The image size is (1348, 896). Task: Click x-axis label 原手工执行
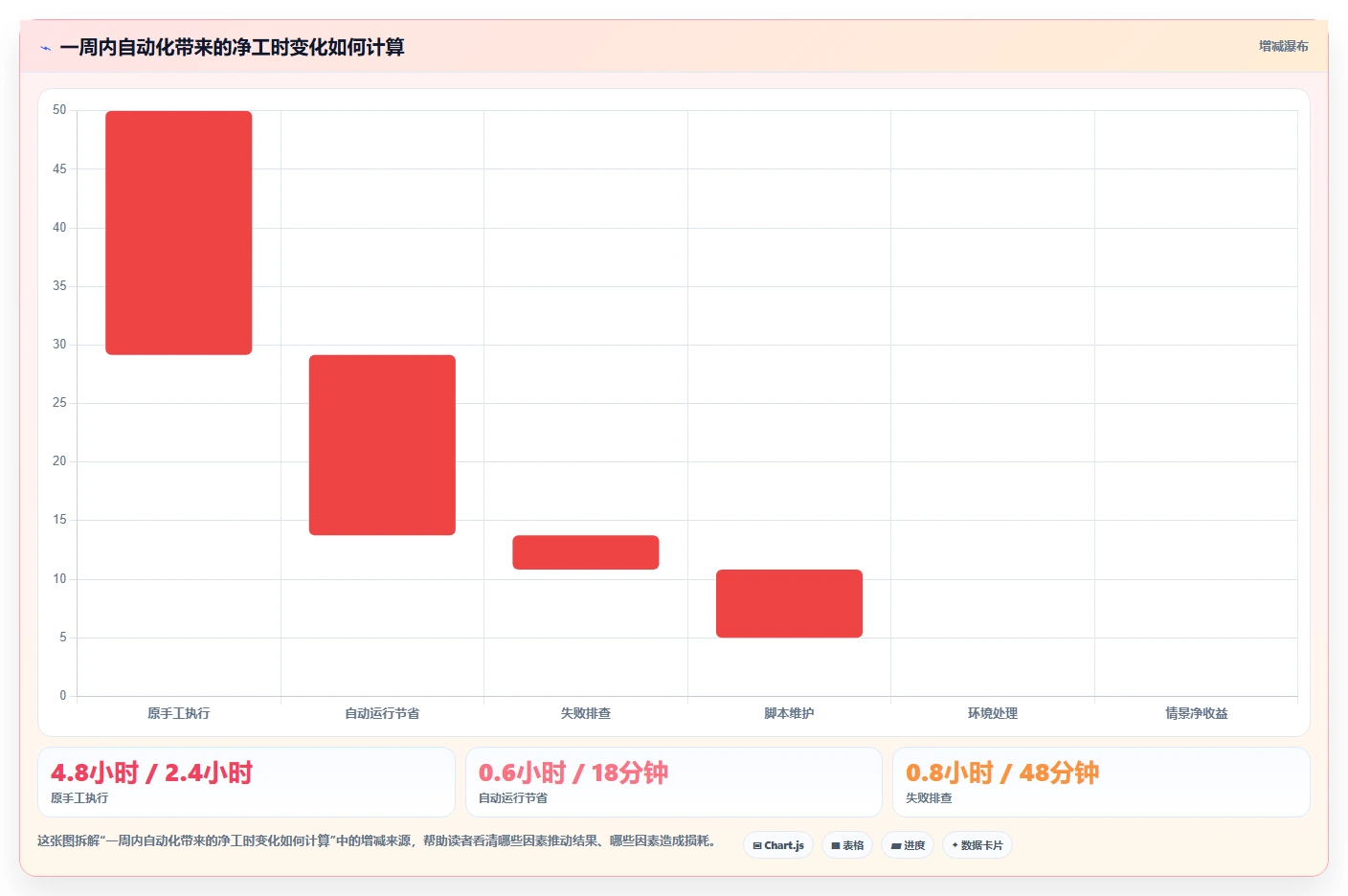179,713
